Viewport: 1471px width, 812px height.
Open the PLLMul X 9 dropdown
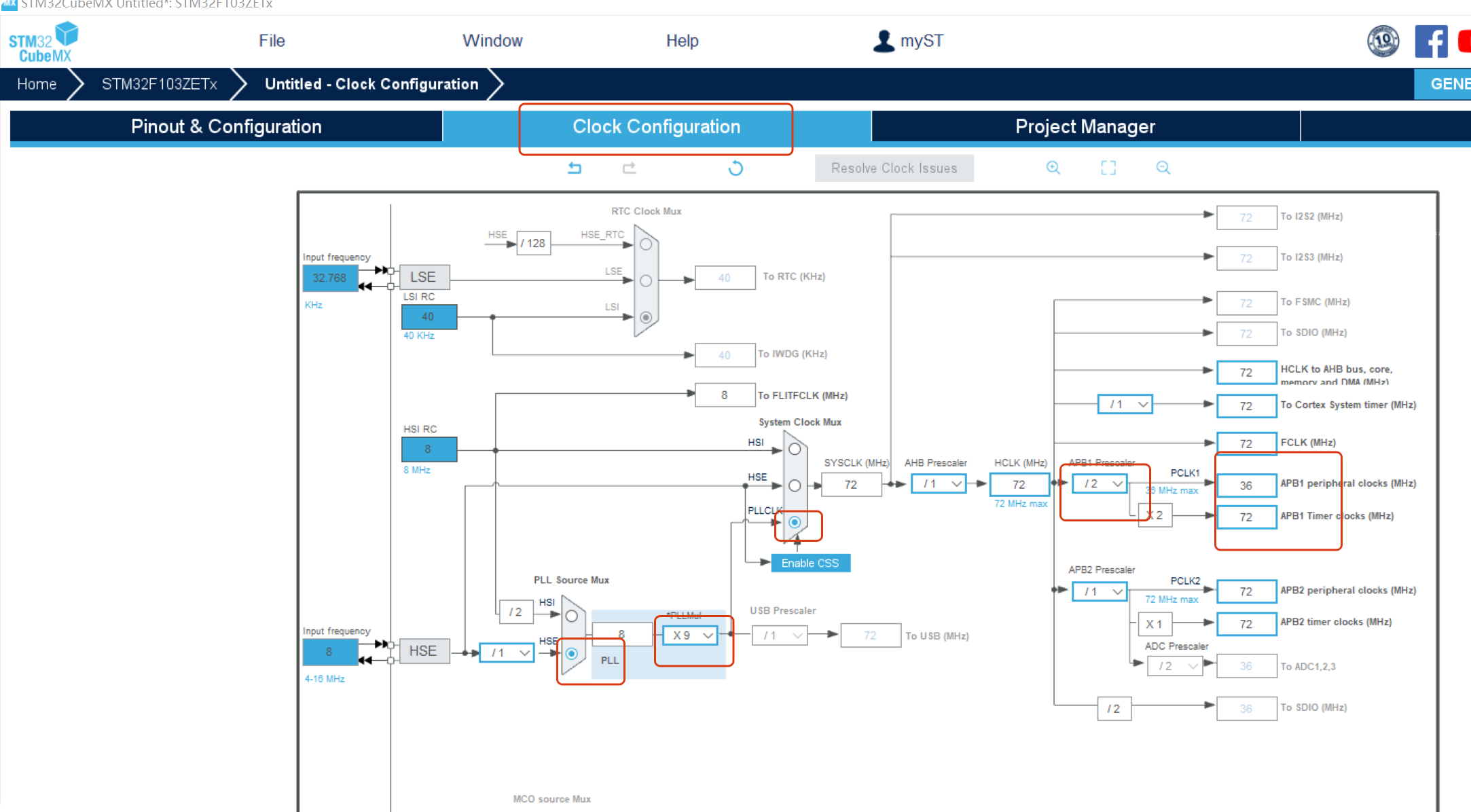tap(691, 635)
